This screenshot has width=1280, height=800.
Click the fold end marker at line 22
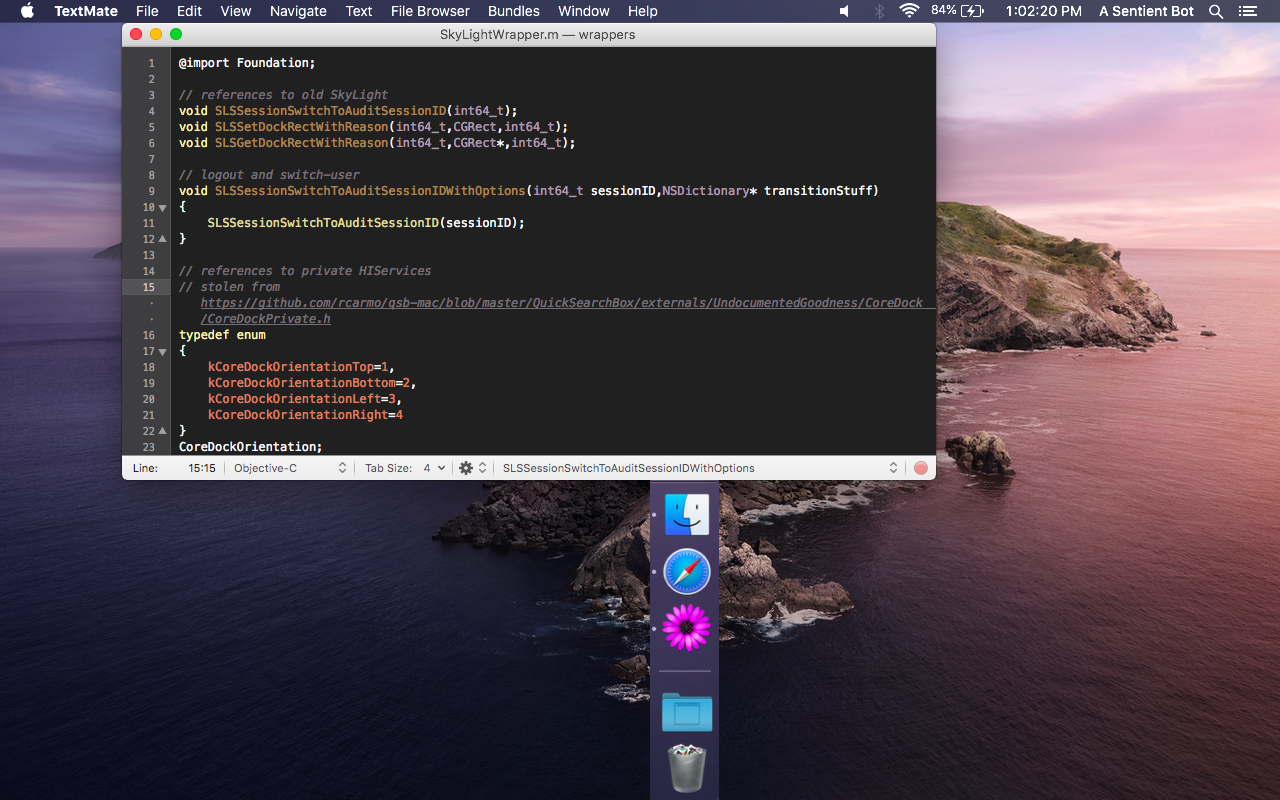pos(162,431)
